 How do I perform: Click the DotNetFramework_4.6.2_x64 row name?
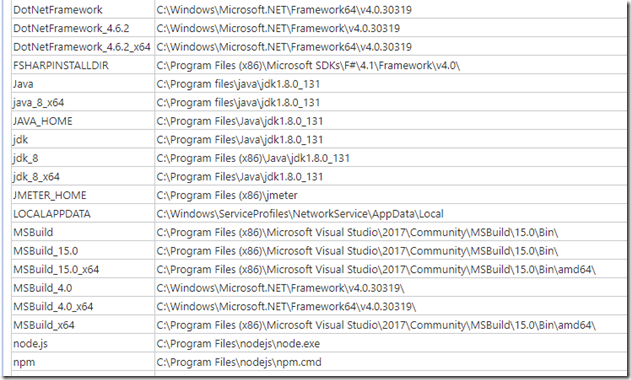pos(82,47)
